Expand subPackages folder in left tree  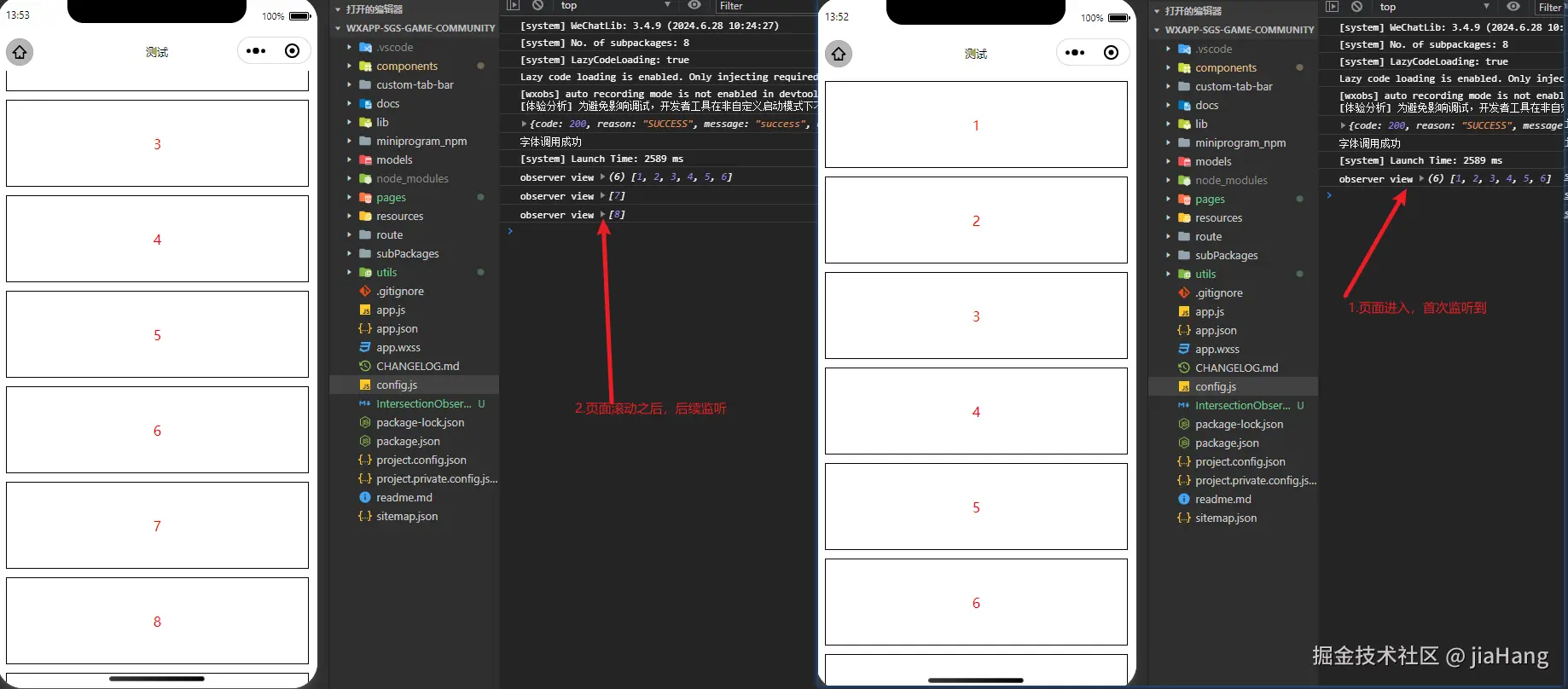point(349,253)
